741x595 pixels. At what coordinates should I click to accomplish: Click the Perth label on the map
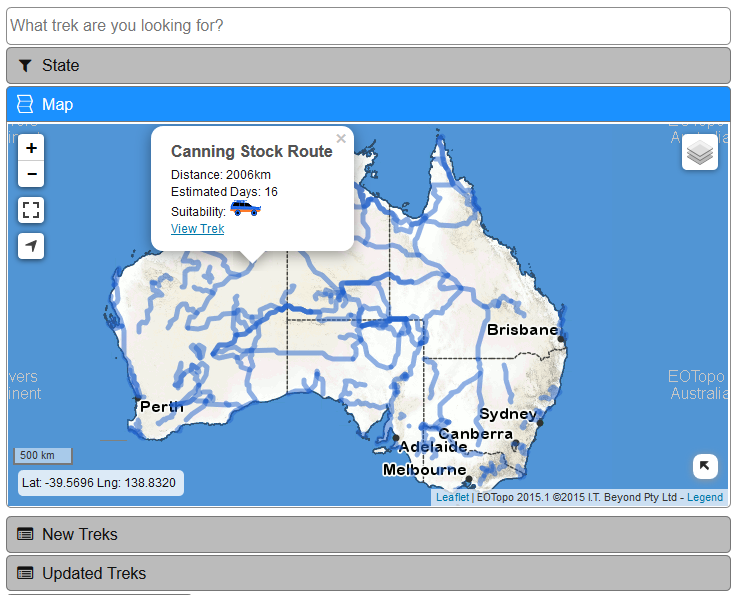161,407
